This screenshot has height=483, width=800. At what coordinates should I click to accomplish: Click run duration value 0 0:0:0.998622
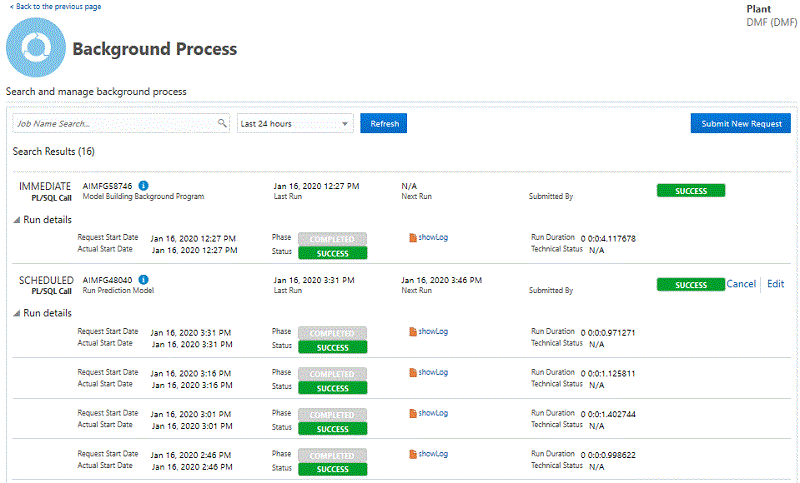click(x=608, y=455)
